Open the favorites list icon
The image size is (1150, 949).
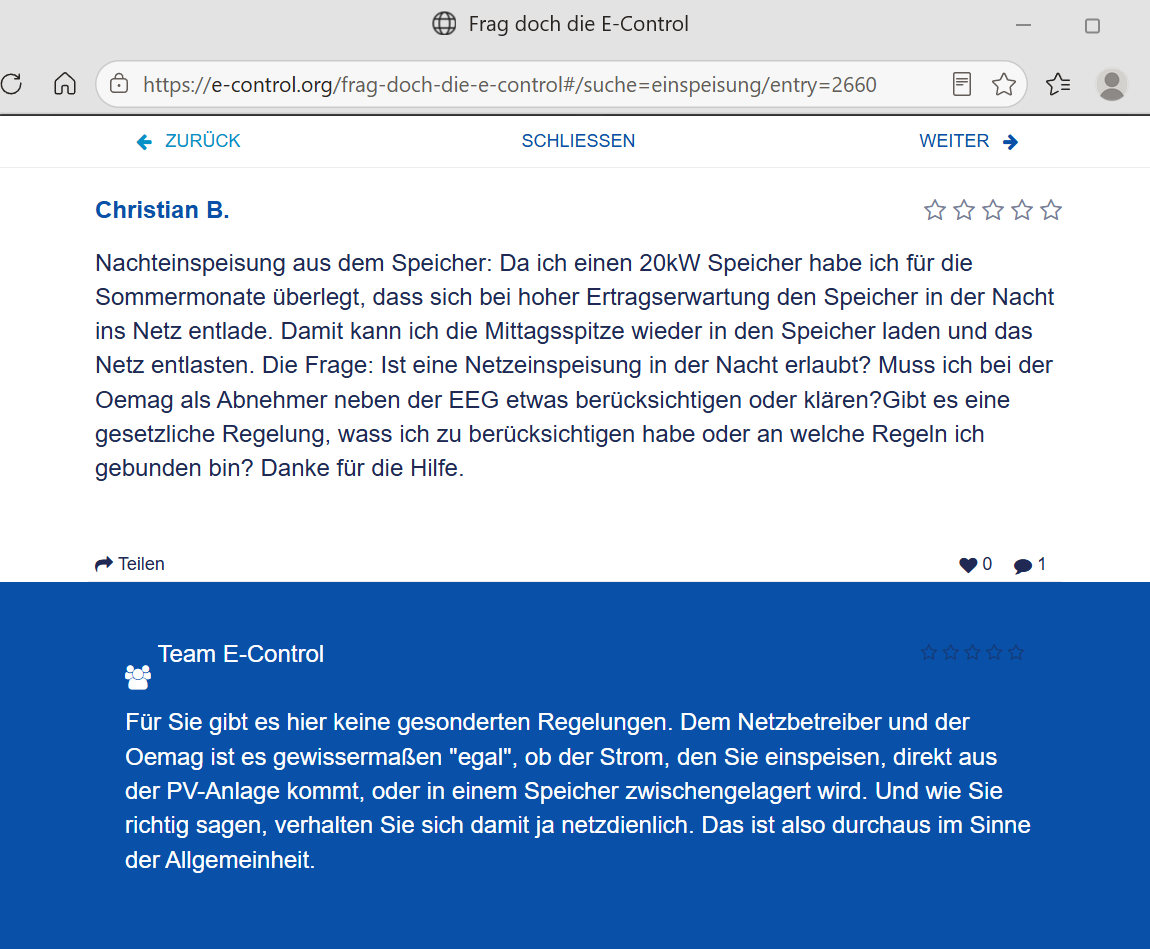click(x=1058, y=84)
